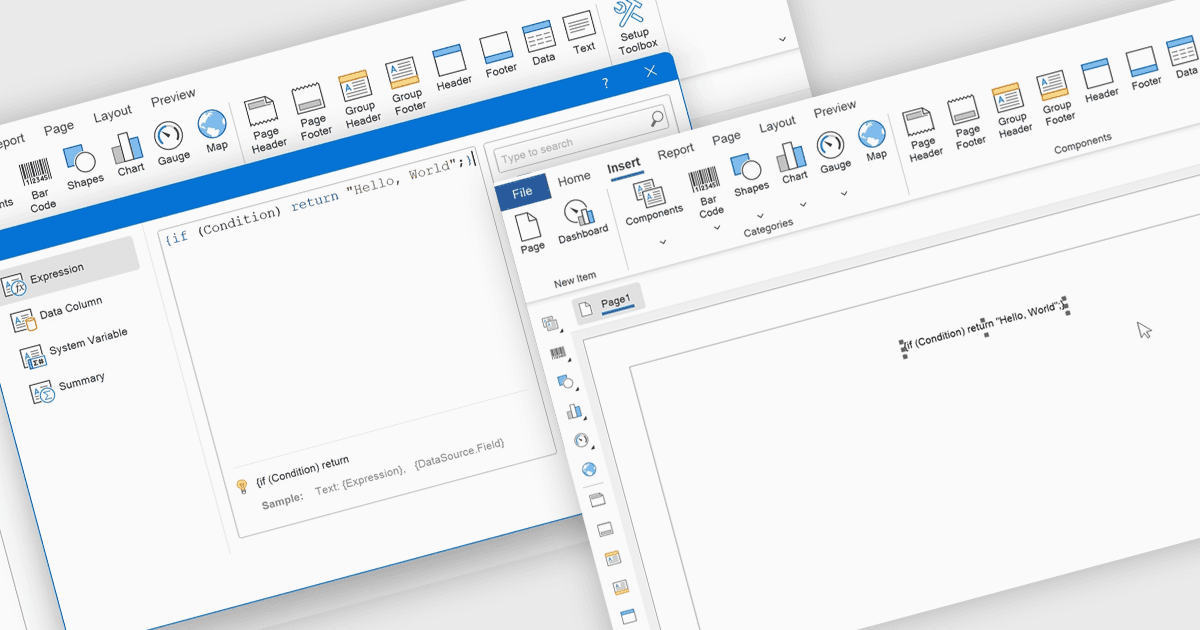Open the Page ribbon tab in the front window
The image size is (1200, 630).
coord(726,137)
